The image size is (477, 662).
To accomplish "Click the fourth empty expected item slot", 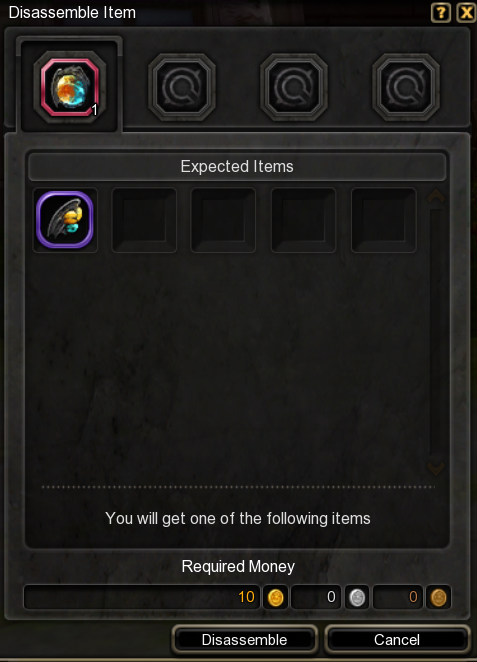I will (303, 220).
